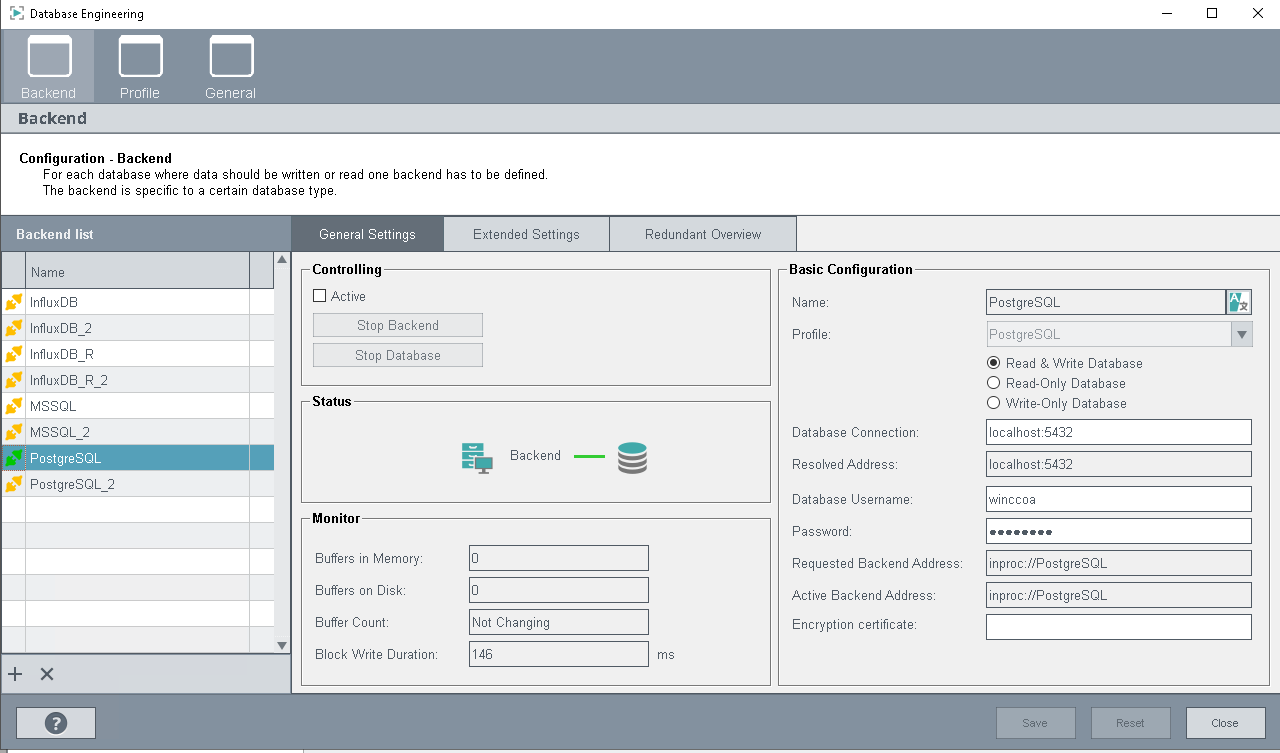Click the Database Connection input field
The image size is (1280, 753).
[1118, 432]
